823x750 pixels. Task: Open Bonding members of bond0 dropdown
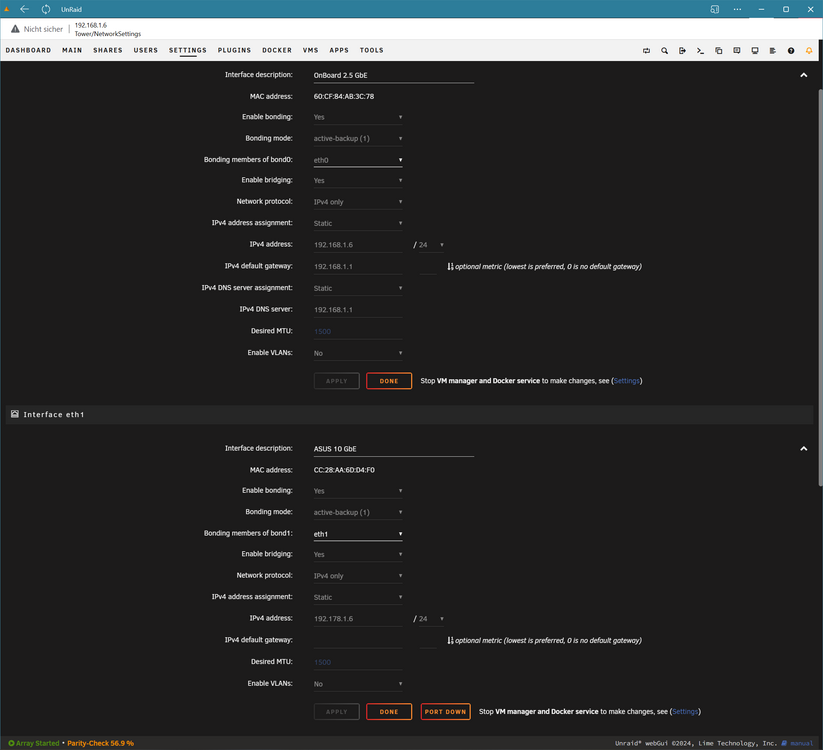(x=358, y=160)
